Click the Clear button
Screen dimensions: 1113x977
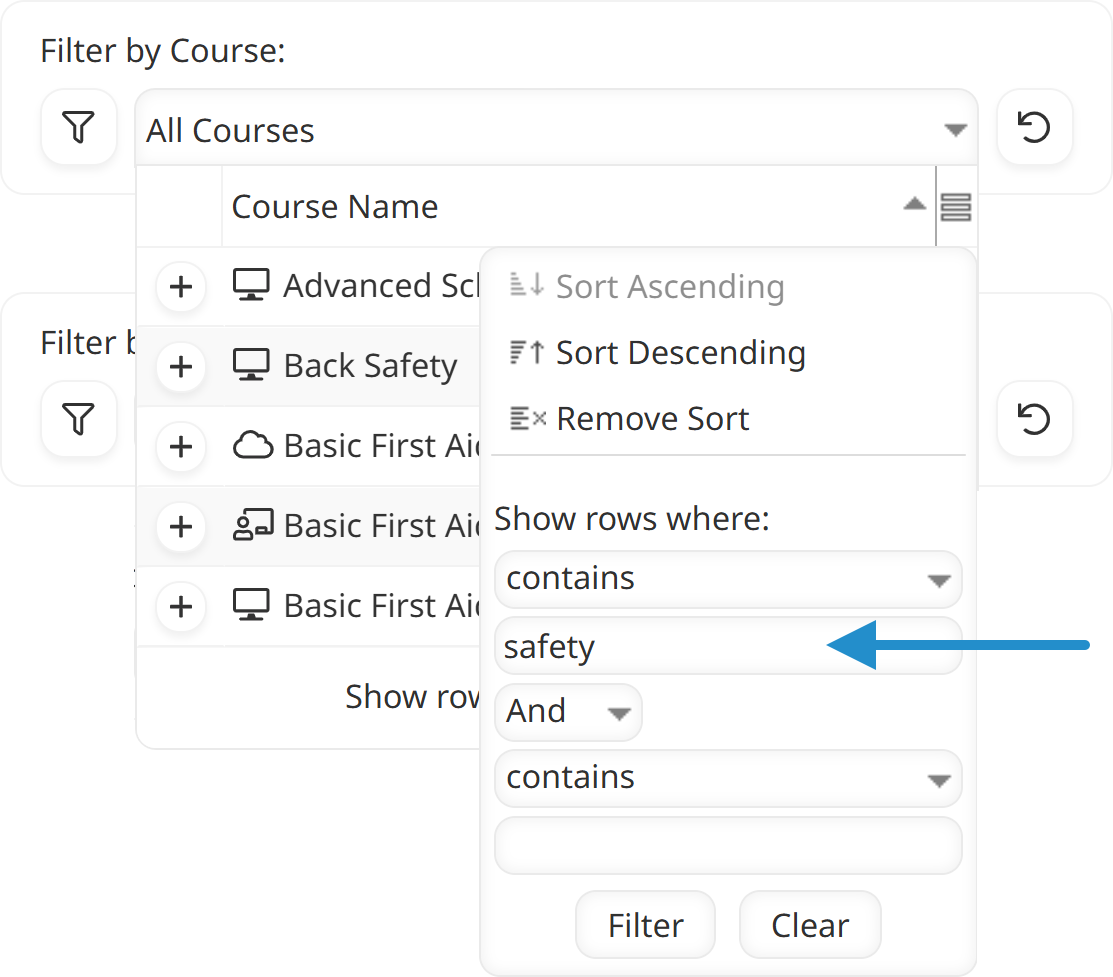(810, 924)
